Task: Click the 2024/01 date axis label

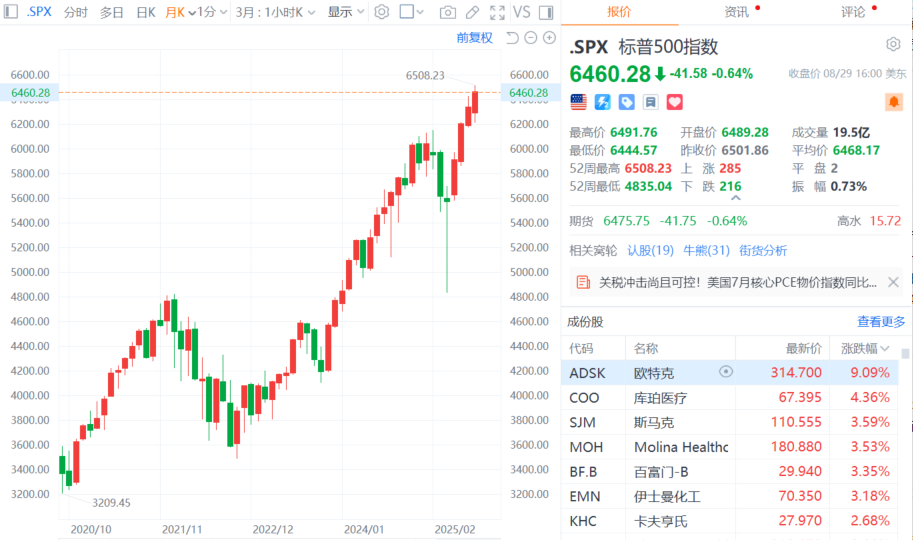Action: pyautogui.click(x=364, y=530)
